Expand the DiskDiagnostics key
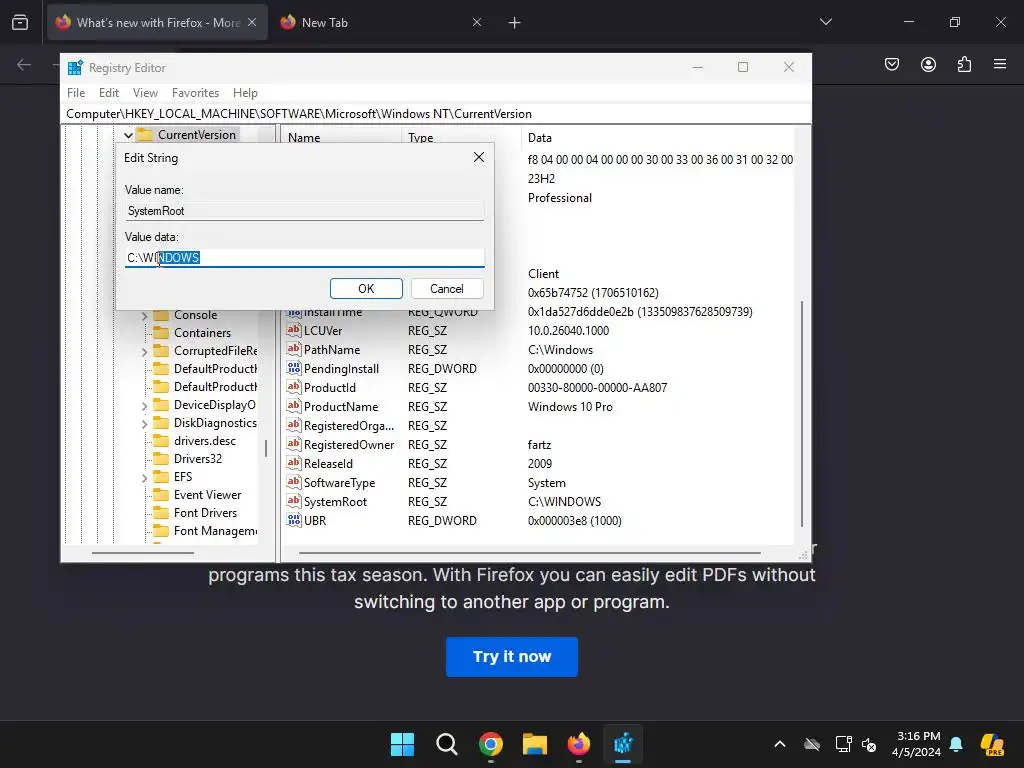Screen dimensions: 1024x768 pos(144,423)
